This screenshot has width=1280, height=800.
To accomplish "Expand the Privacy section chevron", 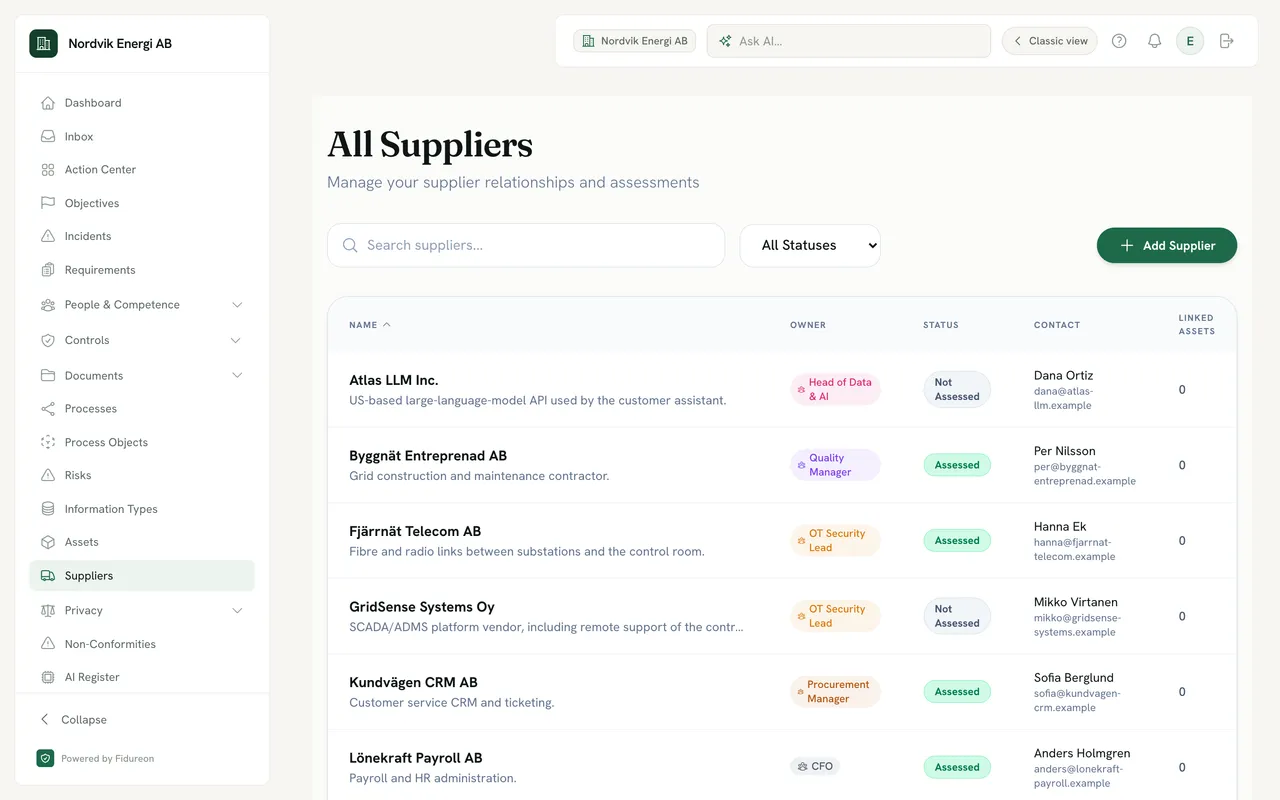I will (x=237, y=610).
